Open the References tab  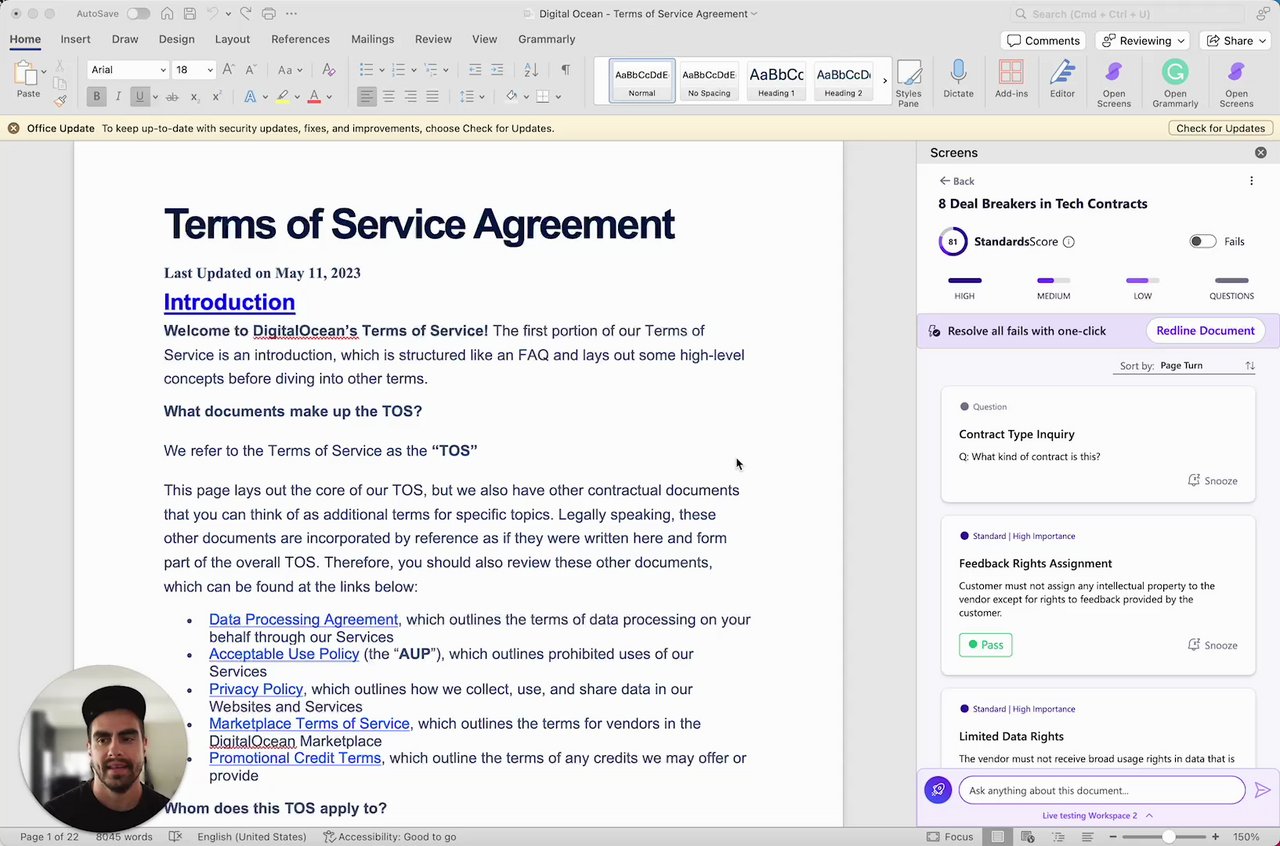click(300, 39)
